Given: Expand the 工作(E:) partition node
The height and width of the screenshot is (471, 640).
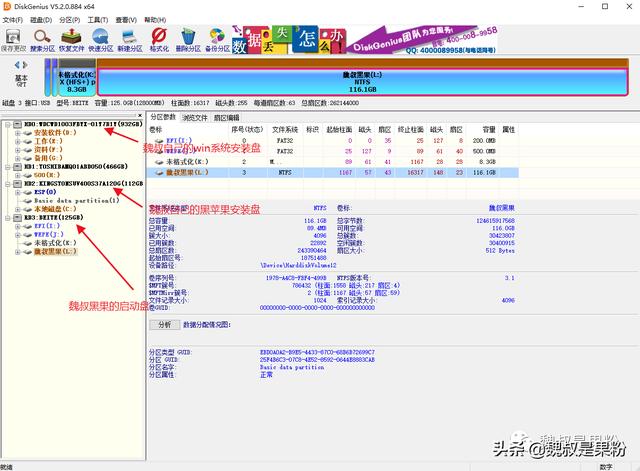Looking at the screenshot, I should point(18,142).
